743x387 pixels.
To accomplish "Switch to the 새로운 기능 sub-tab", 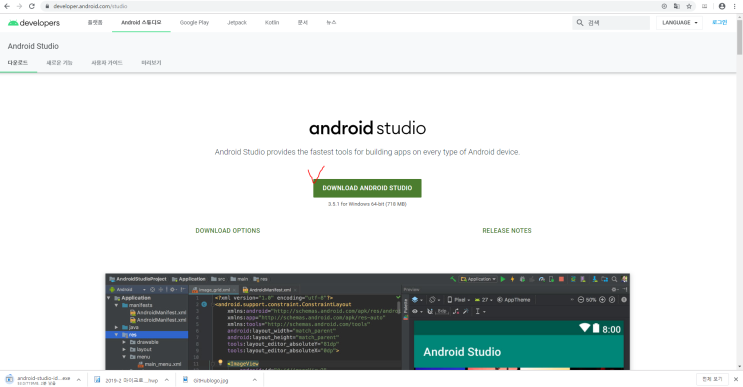I will point(59,63).
